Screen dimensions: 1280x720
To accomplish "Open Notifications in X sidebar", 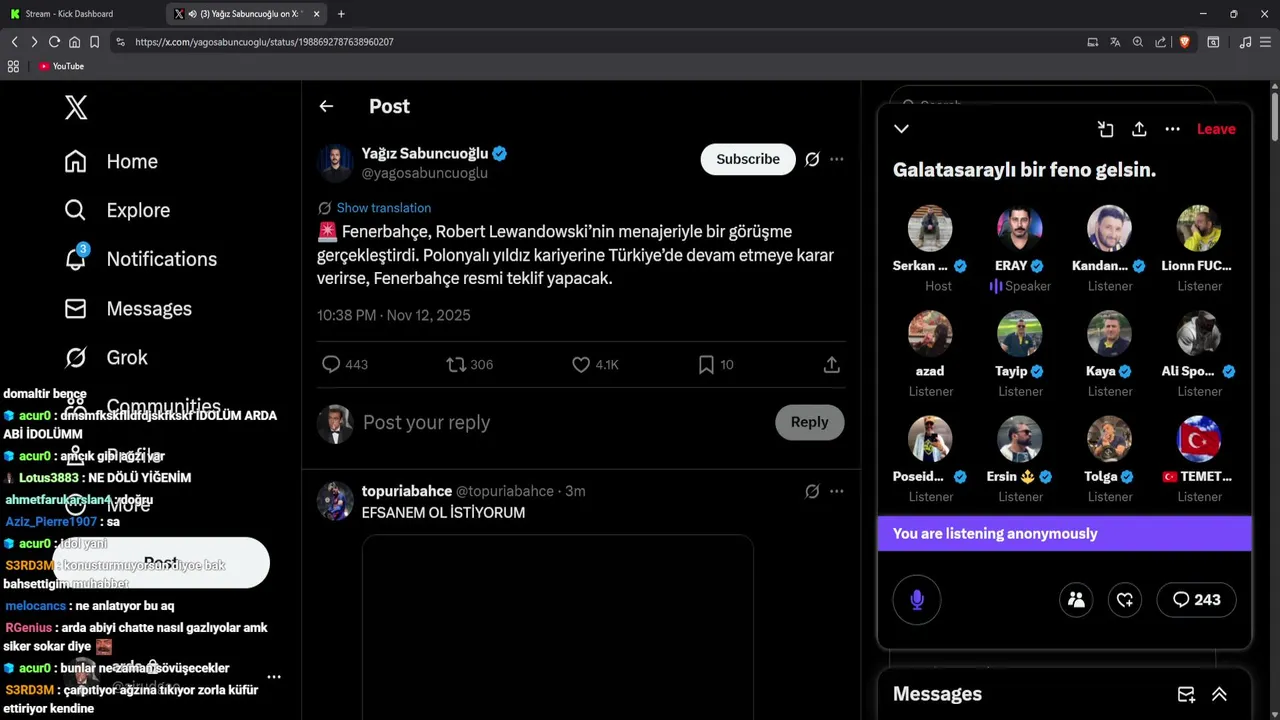I will click(140, 259).
